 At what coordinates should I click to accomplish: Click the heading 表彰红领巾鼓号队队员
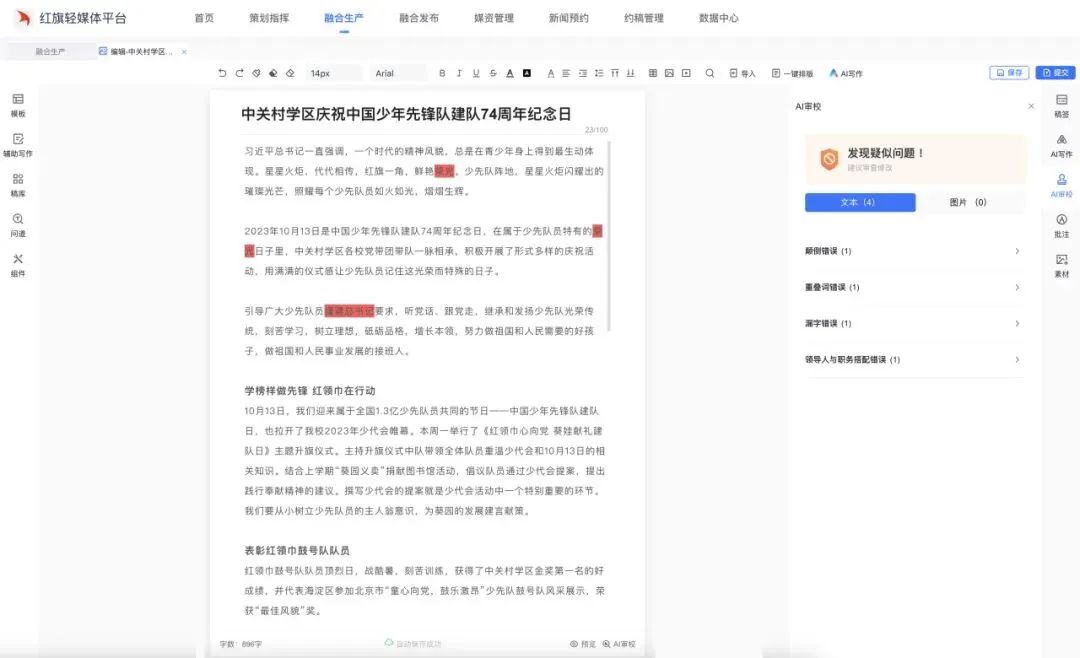coord(297,551)
